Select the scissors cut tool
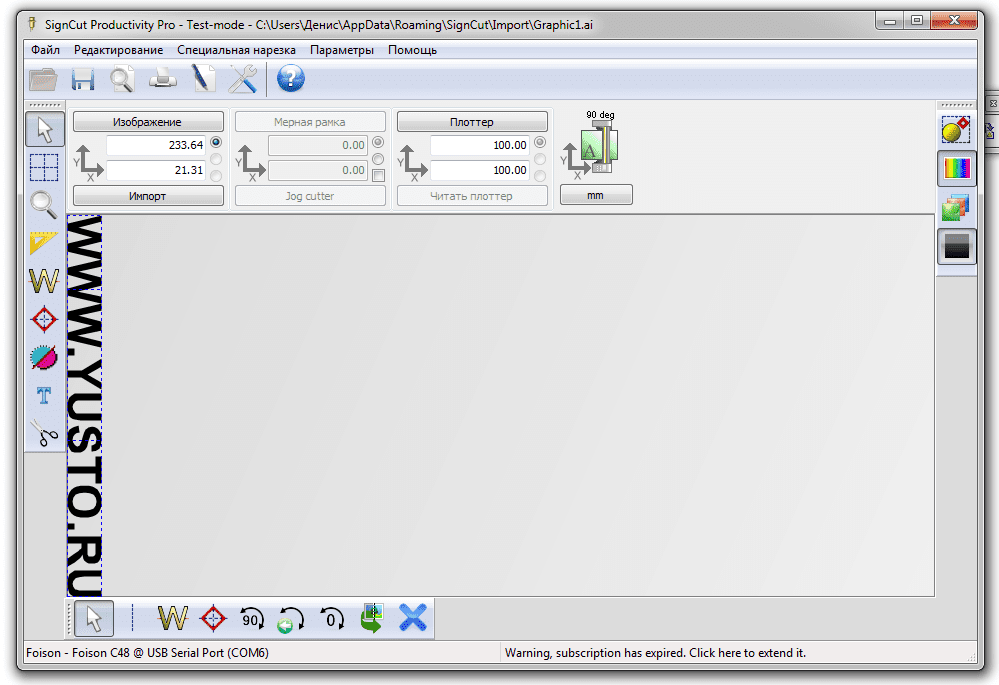 coord(44,433)
